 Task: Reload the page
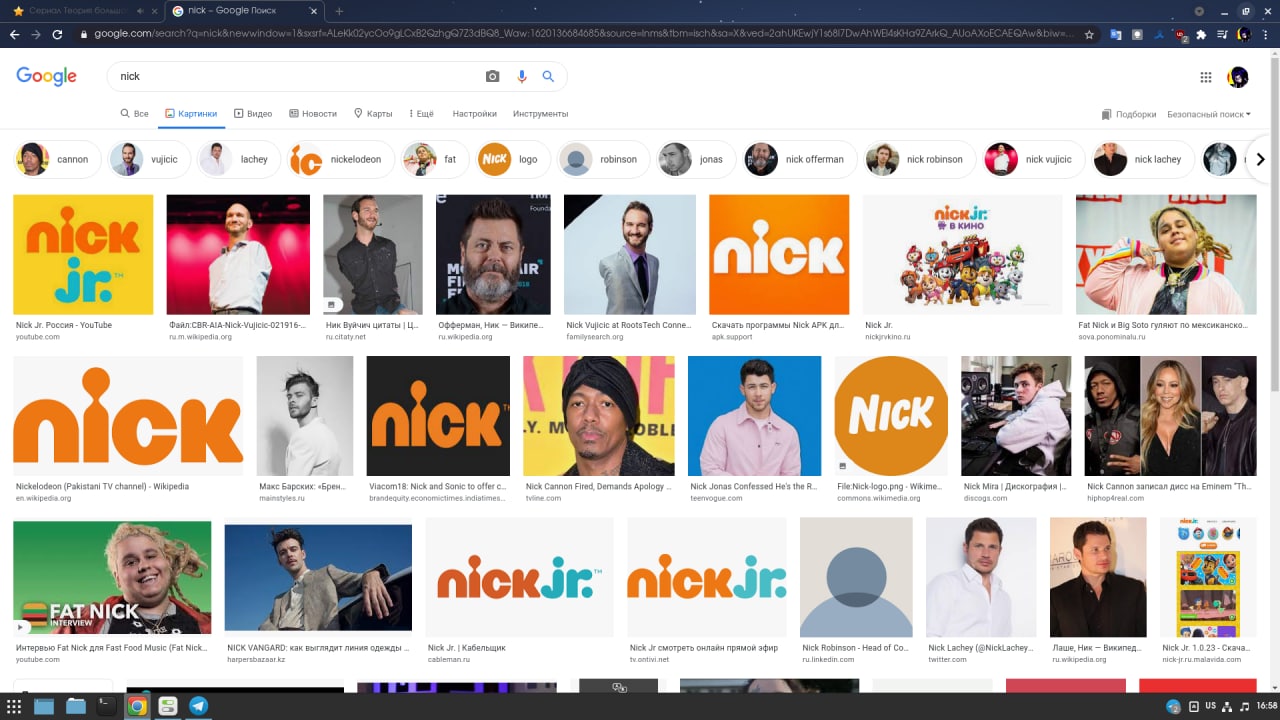click(x=58, y=34)
